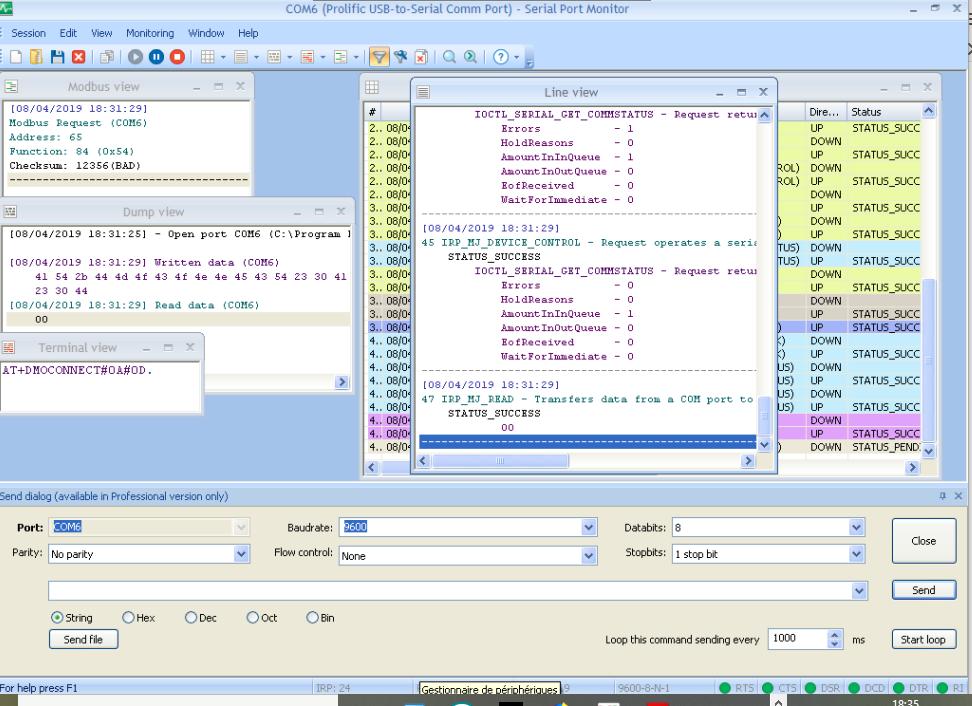Click the Dump view panel title icon
Image resolution: width=972 pixels, height=706 pixels.
pos(10,212)
